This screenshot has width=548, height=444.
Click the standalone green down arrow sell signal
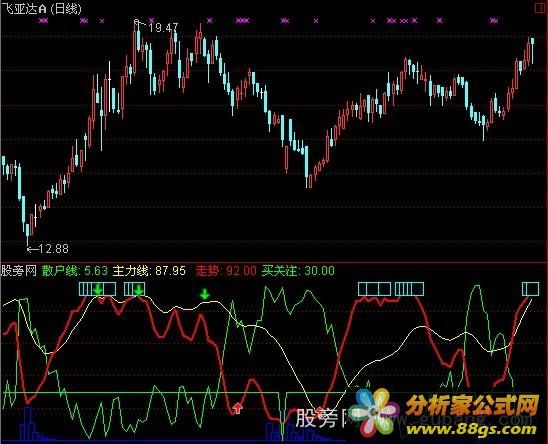pyautogui.click(x=204, y=294)
